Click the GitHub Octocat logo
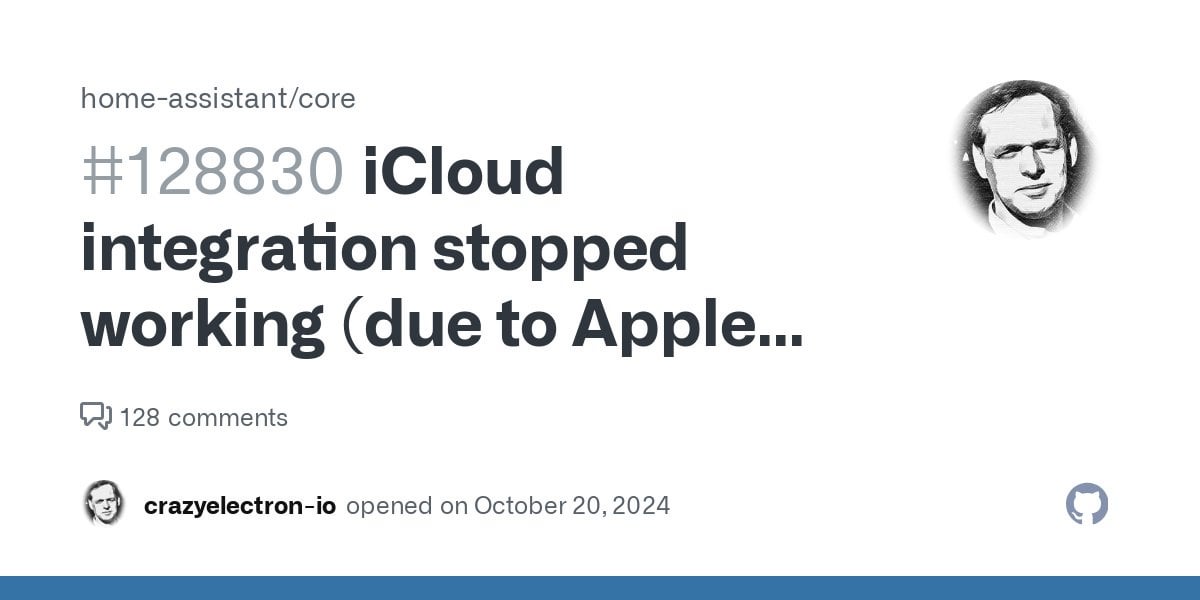This screenshot has height=600, width=1200. (x=1087, y=505)
